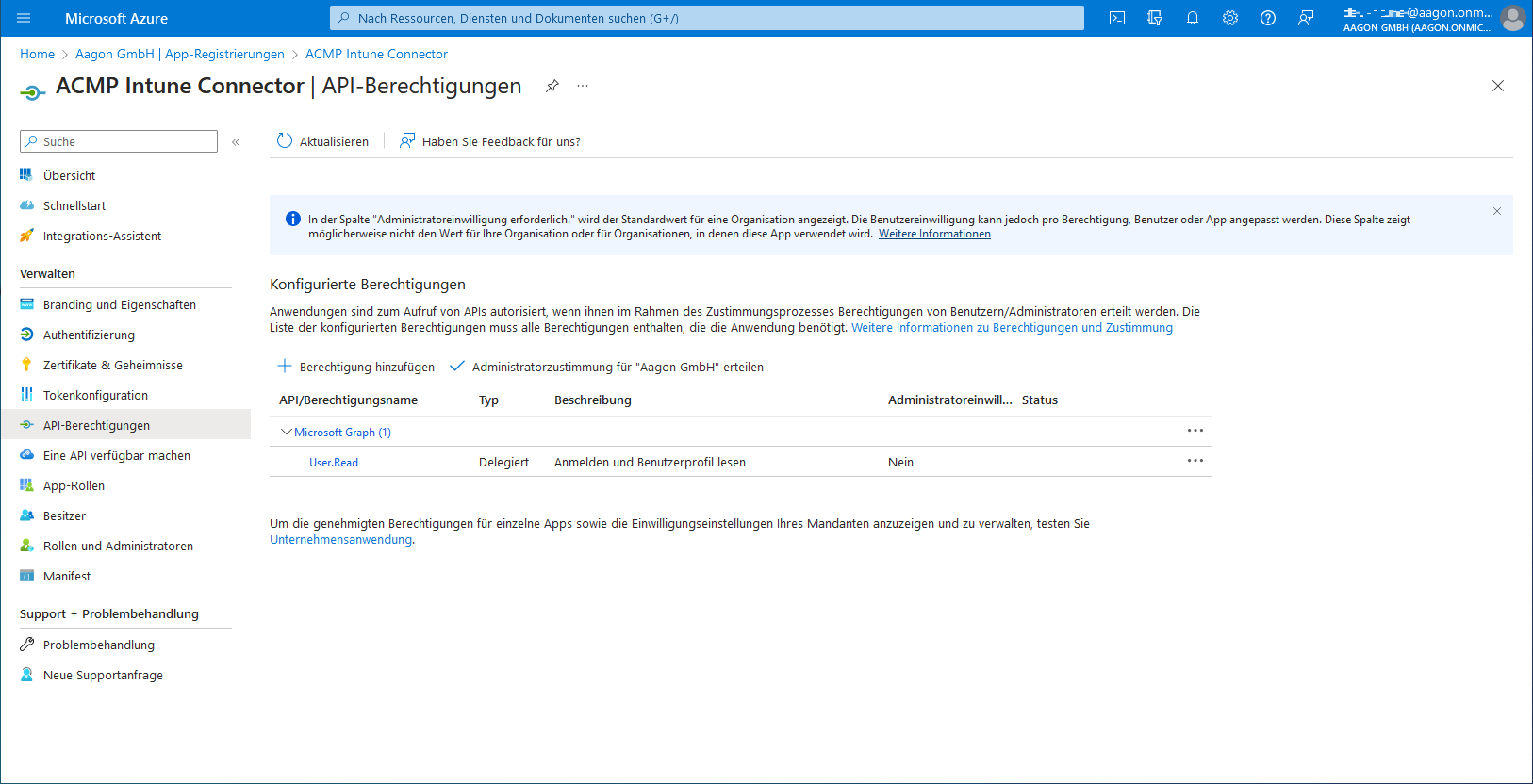1533x784 pixels.
Task: Open portal settings gear
Action: pyautogui.click(x=1230, y=18)
